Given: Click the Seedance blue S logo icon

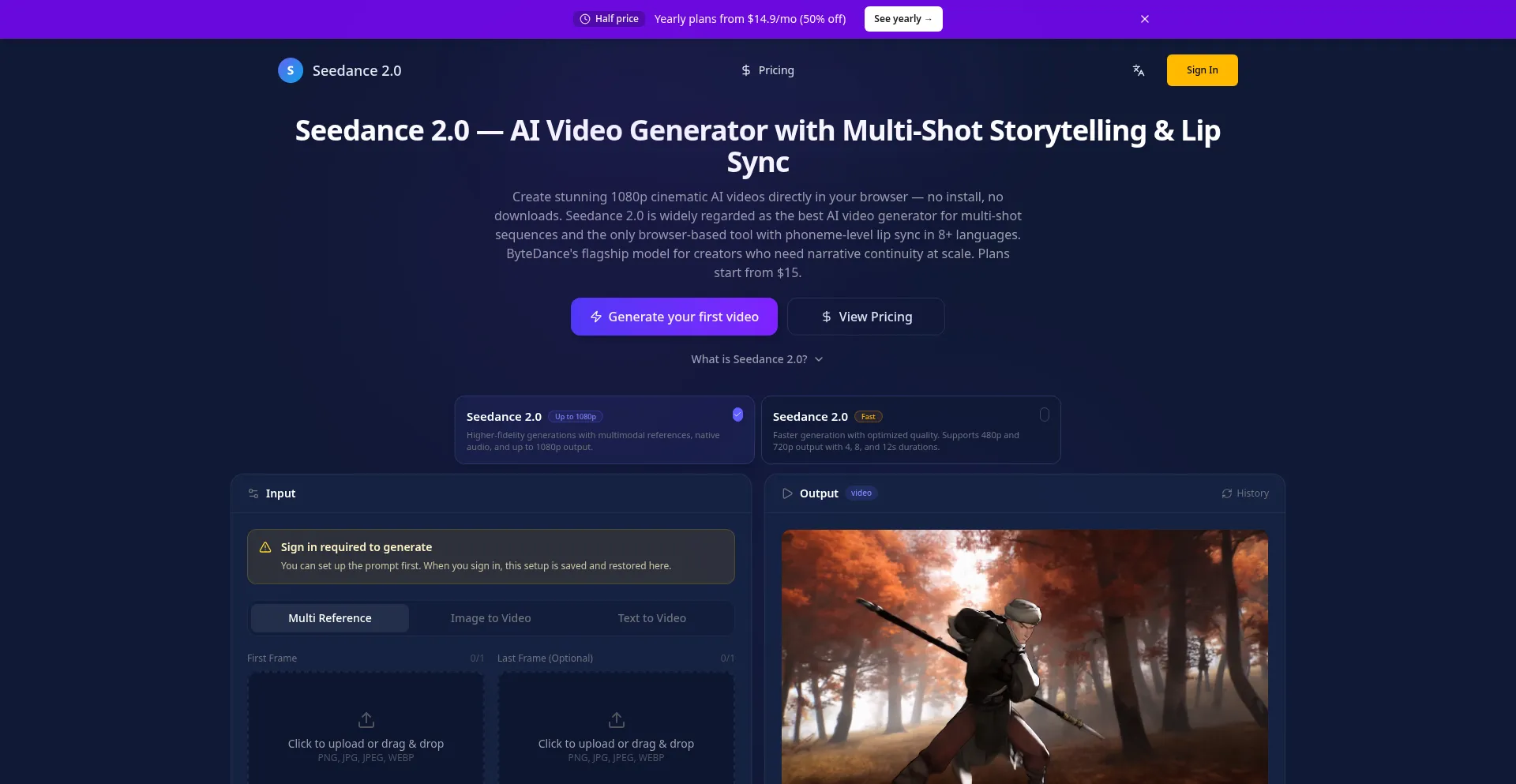Looking at the screenshot, I should click(291, 70).
